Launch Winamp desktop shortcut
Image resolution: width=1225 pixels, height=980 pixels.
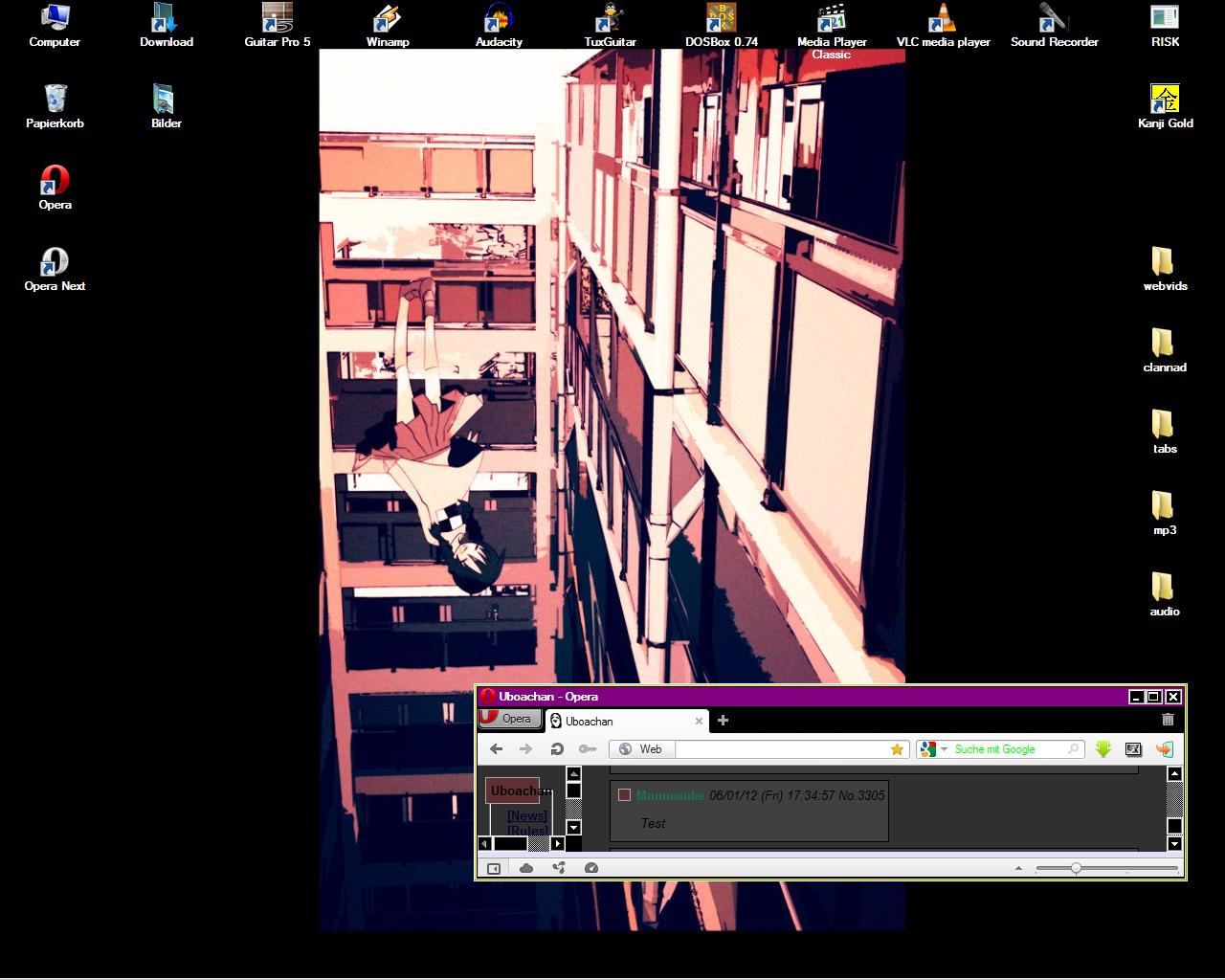tap(388, 25)
